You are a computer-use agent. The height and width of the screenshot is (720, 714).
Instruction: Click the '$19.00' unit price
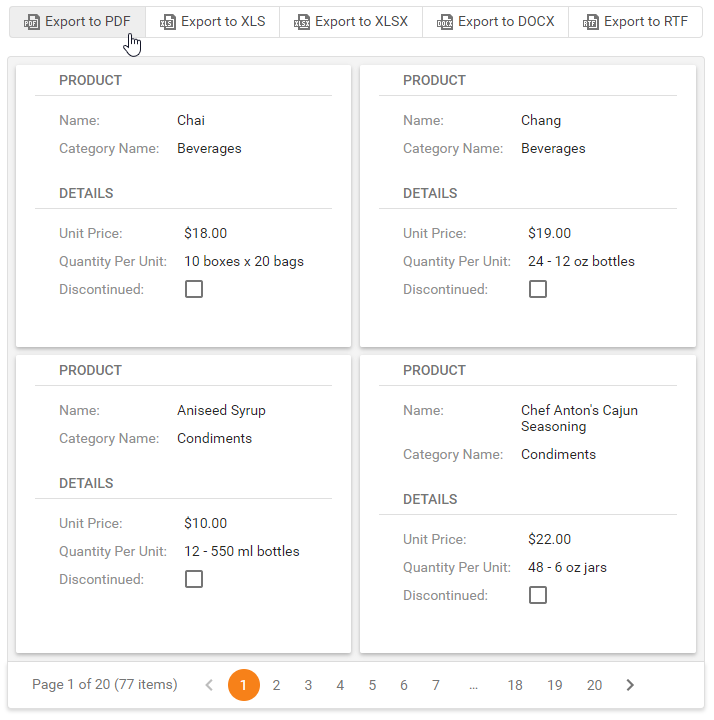[549, 233]
